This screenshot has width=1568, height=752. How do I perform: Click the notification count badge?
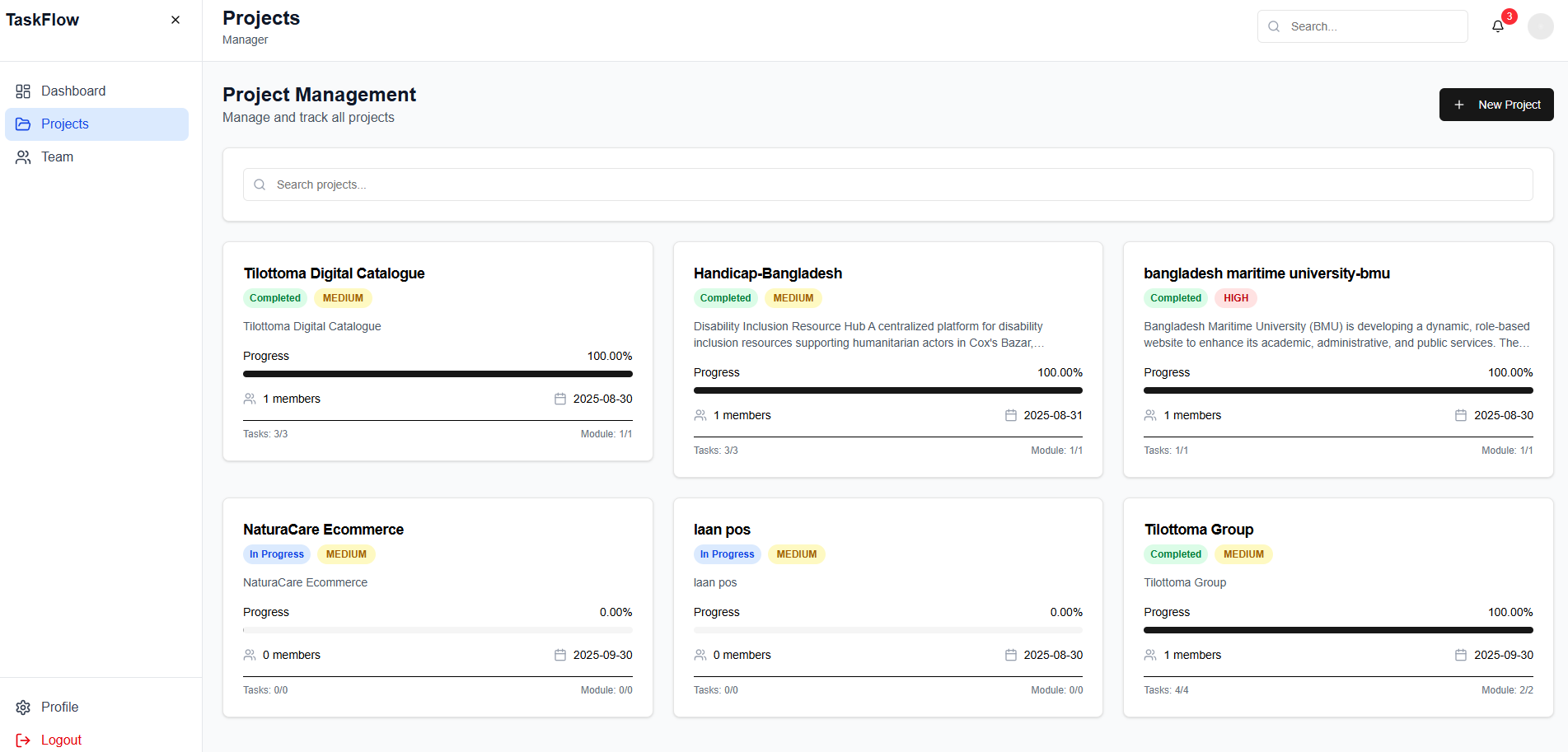1509,16
